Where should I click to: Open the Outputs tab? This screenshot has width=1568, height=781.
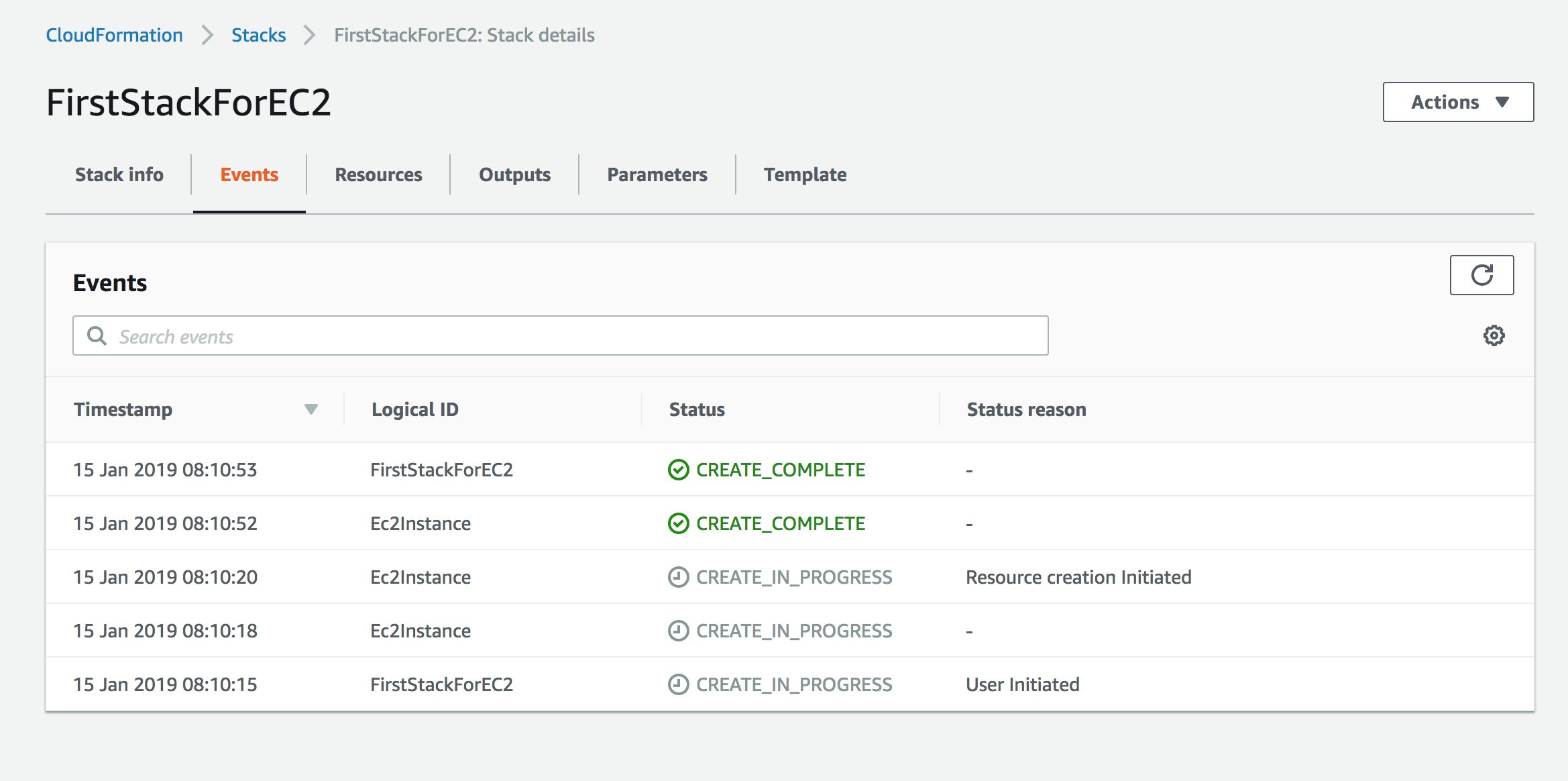click(x=514, y=175)
